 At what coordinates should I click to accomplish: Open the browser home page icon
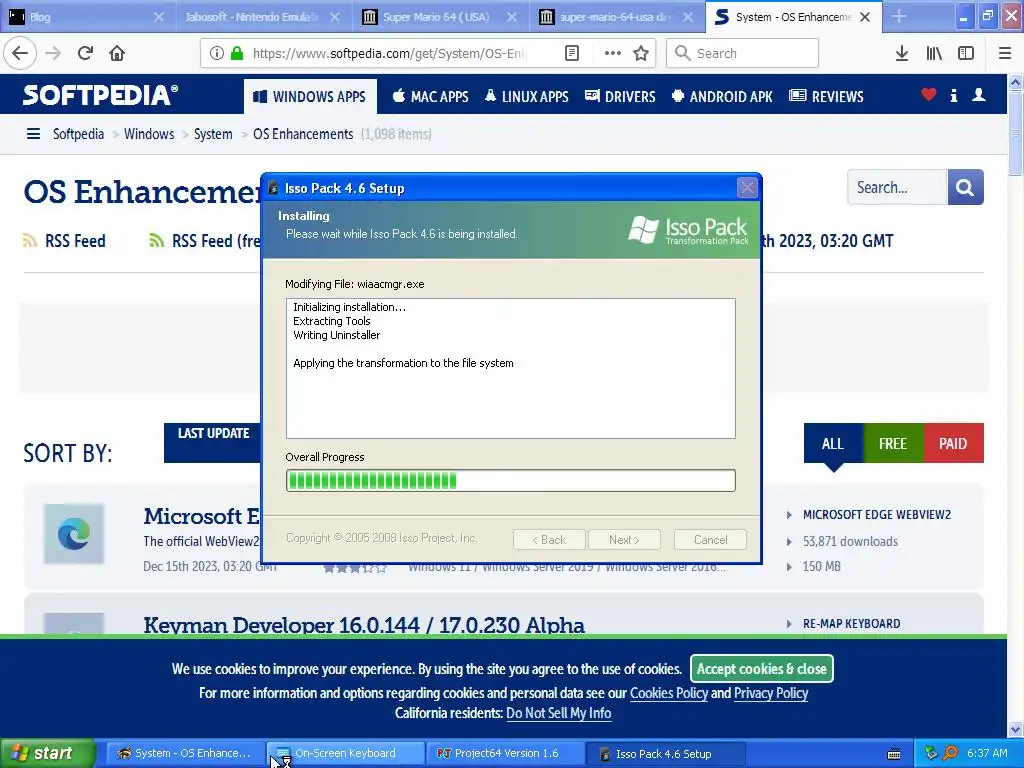[x=117, y=53]
